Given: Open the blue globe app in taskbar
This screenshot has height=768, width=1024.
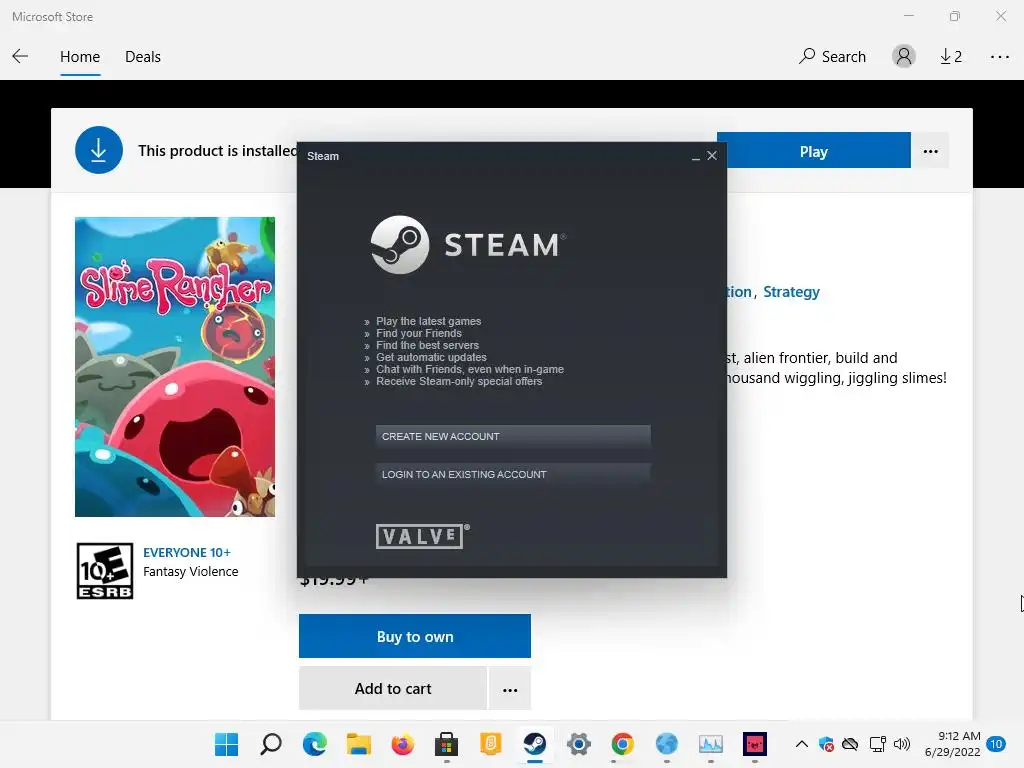Looking at the screenshot, I should tap(666, 744).
